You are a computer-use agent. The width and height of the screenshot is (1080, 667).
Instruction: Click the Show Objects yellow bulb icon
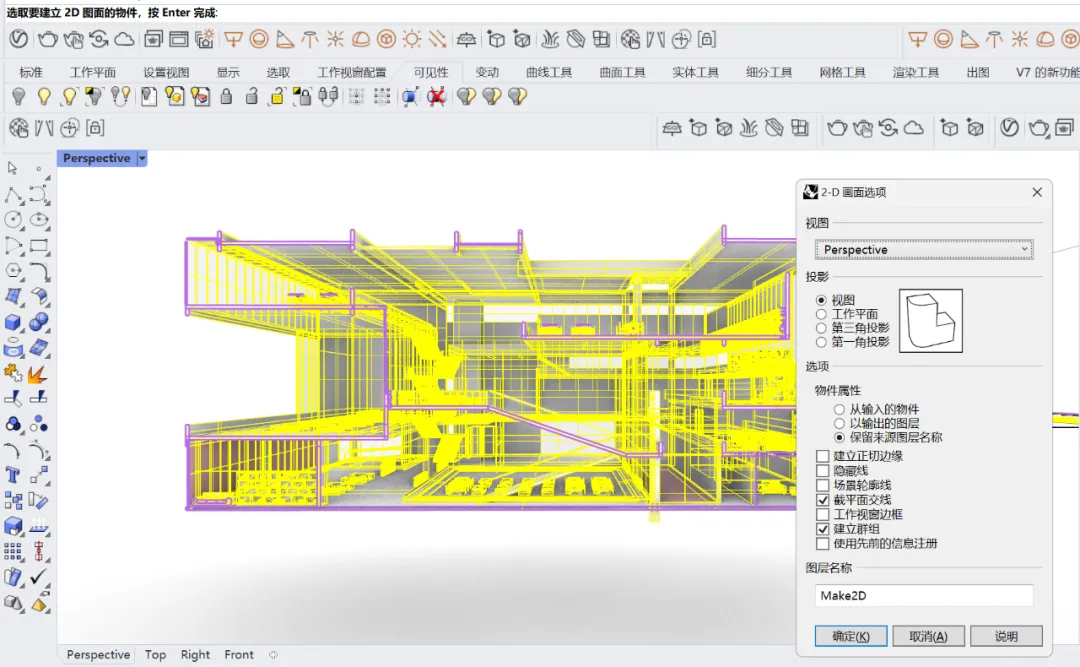click(44, 96)
